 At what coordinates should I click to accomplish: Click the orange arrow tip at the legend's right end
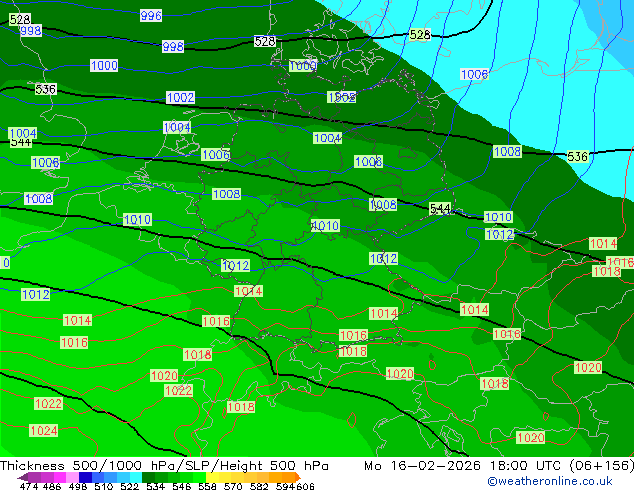coord(298,477)
